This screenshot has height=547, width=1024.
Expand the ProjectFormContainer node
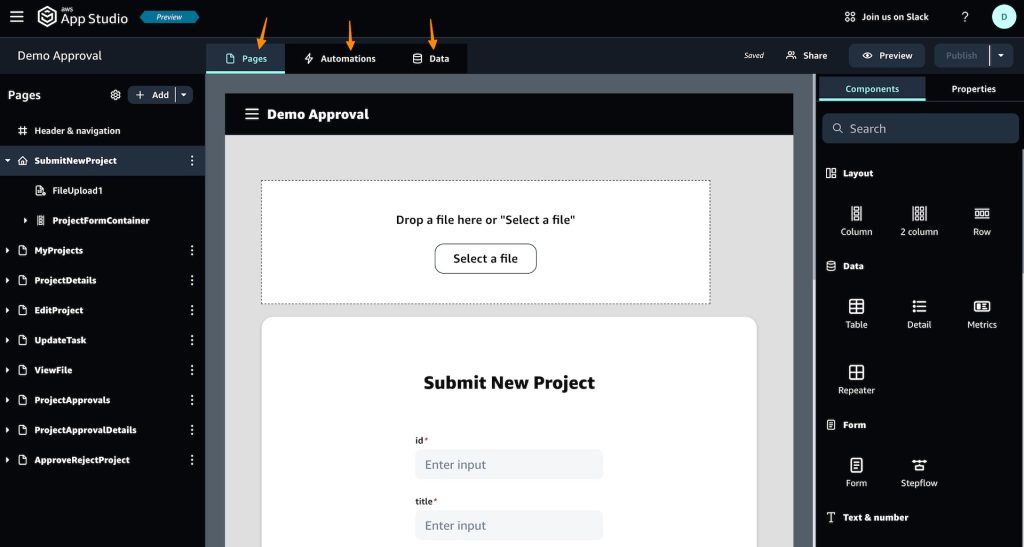point(26,221)
